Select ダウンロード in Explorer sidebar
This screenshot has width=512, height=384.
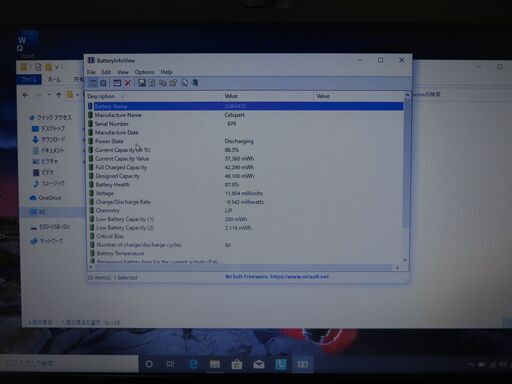(x=49, y=140)
